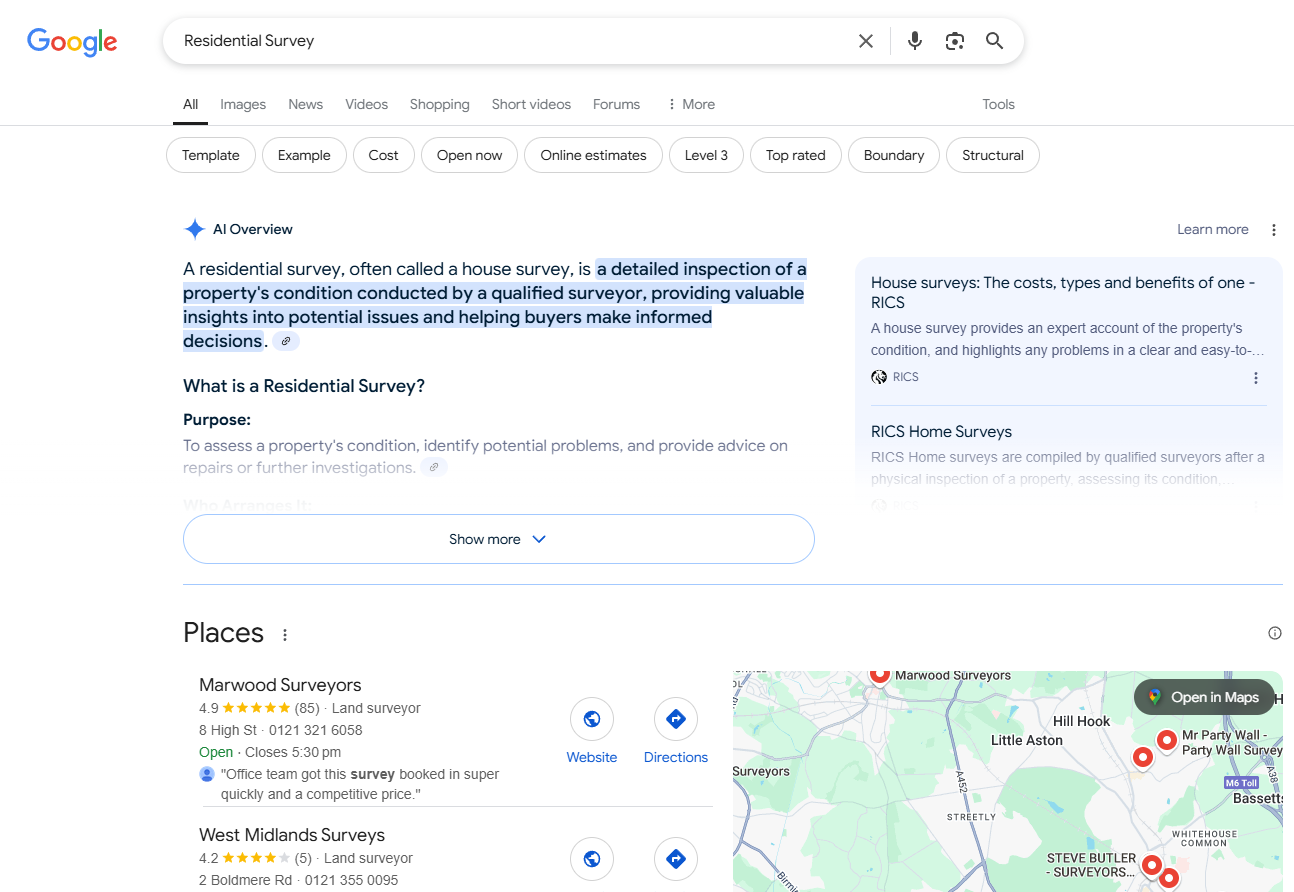
Task: Click West Midlands Surveys directions icon
Action: click(x=676, y=859)
